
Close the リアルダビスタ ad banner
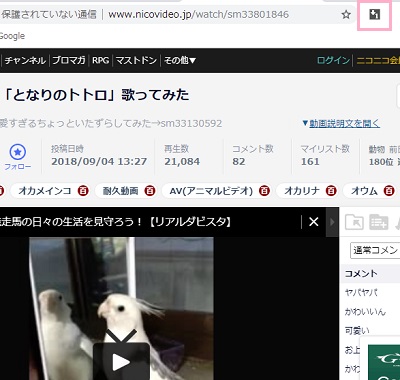314,222
